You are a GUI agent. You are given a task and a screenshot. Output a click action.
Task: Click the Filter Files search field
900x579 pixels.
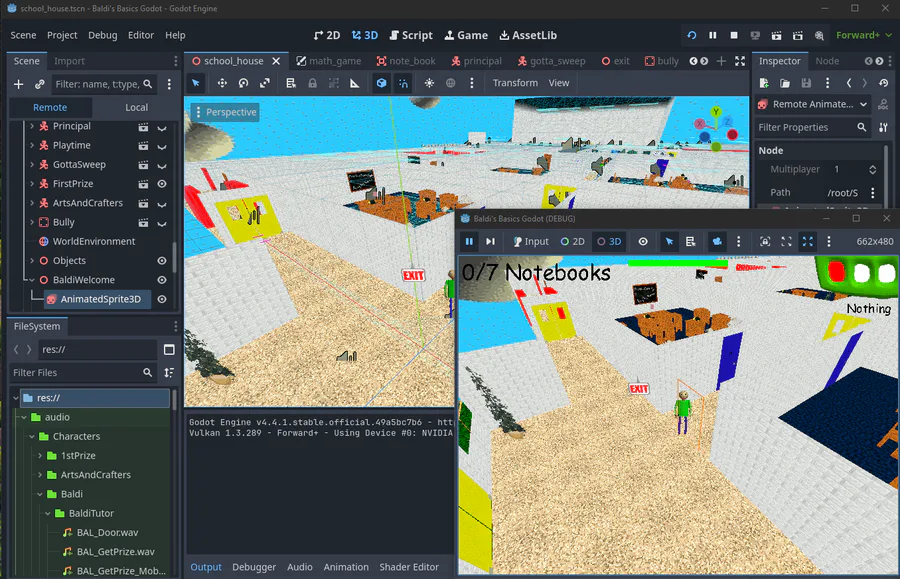83,372
